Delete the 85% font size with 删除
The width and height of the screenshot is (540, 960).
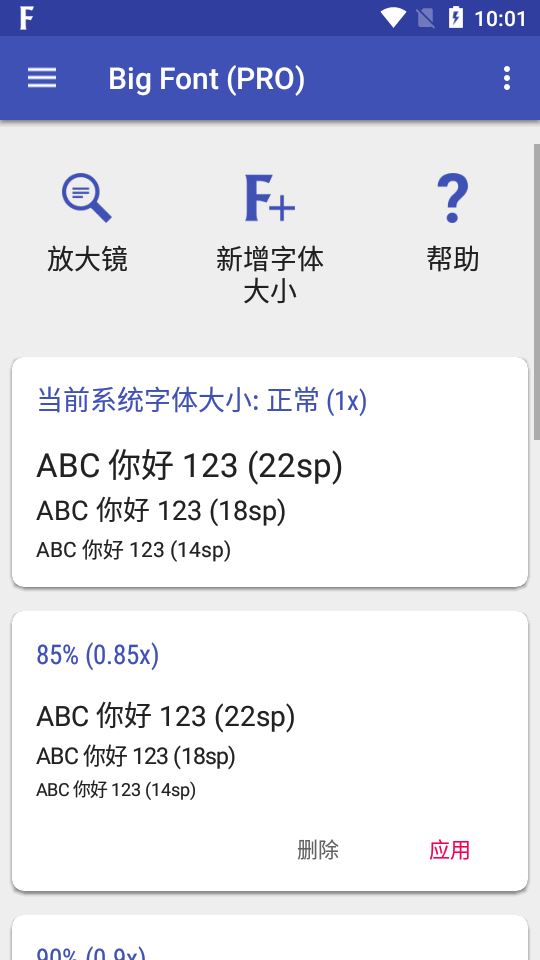click(x=318, y=850)
